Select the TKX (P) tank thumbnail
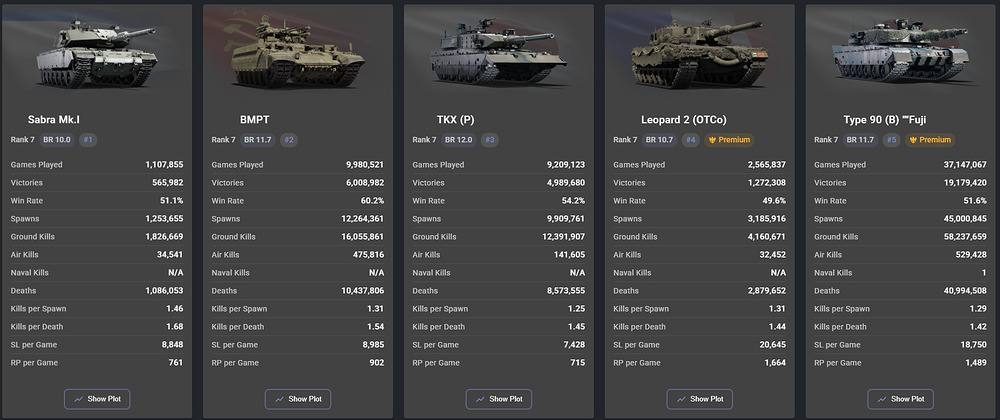The height and width of the screenshot is (420, 1000). coord(499,54)
